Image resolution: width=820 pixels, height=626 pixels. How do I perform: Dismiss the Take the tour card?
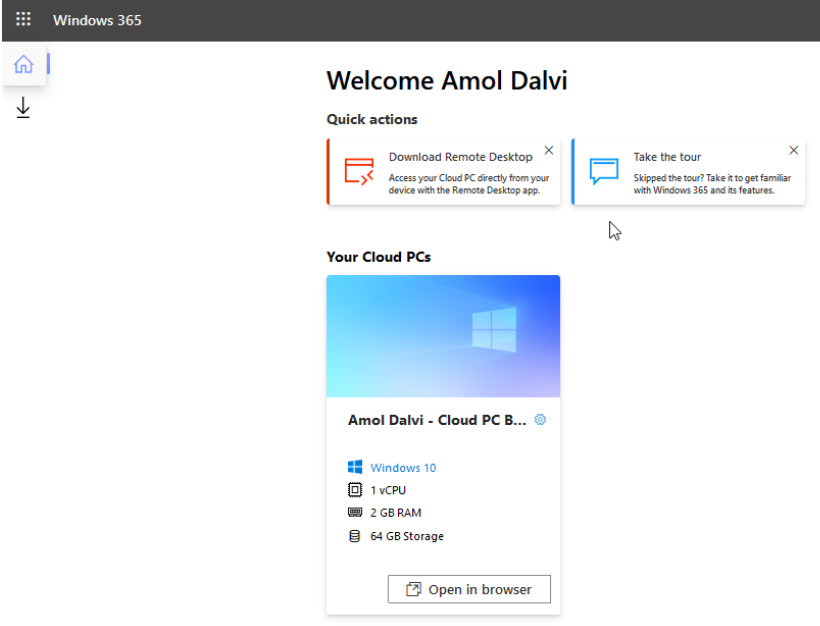click(793, 149)
